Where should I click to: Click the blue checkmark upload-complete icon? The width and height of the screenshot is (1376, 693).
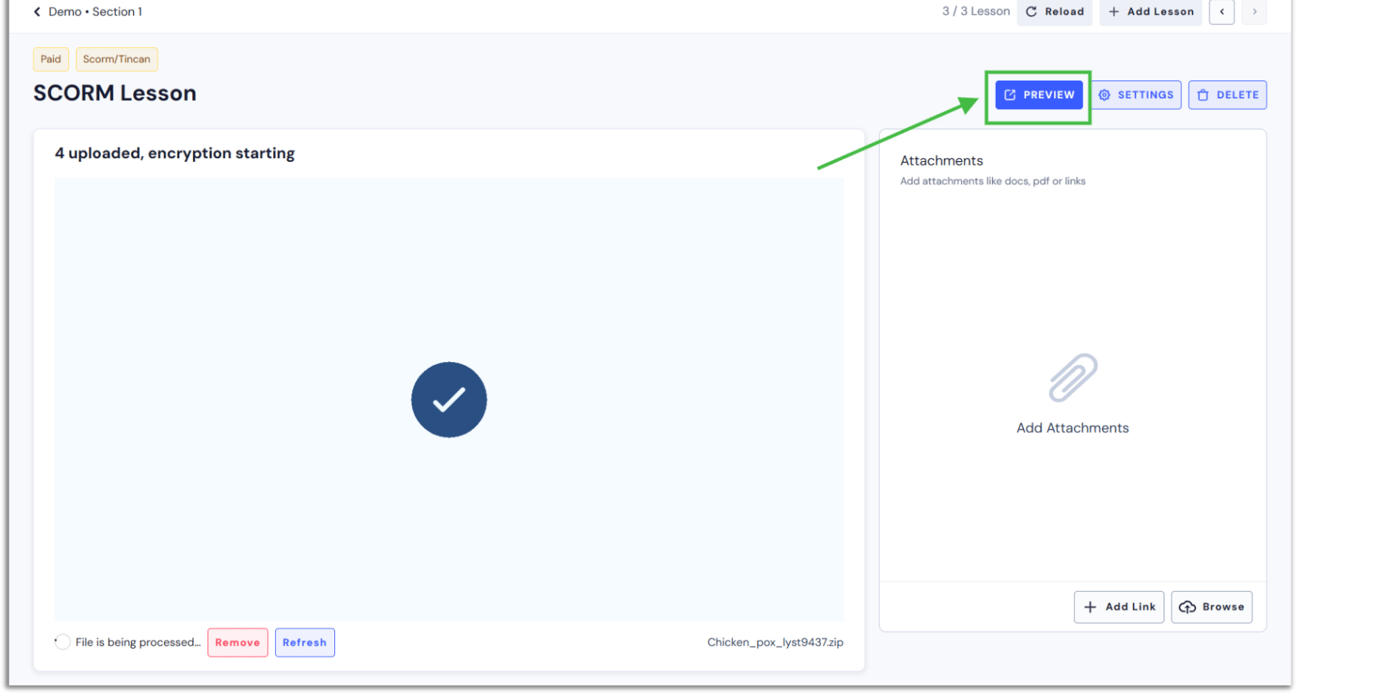449,399
